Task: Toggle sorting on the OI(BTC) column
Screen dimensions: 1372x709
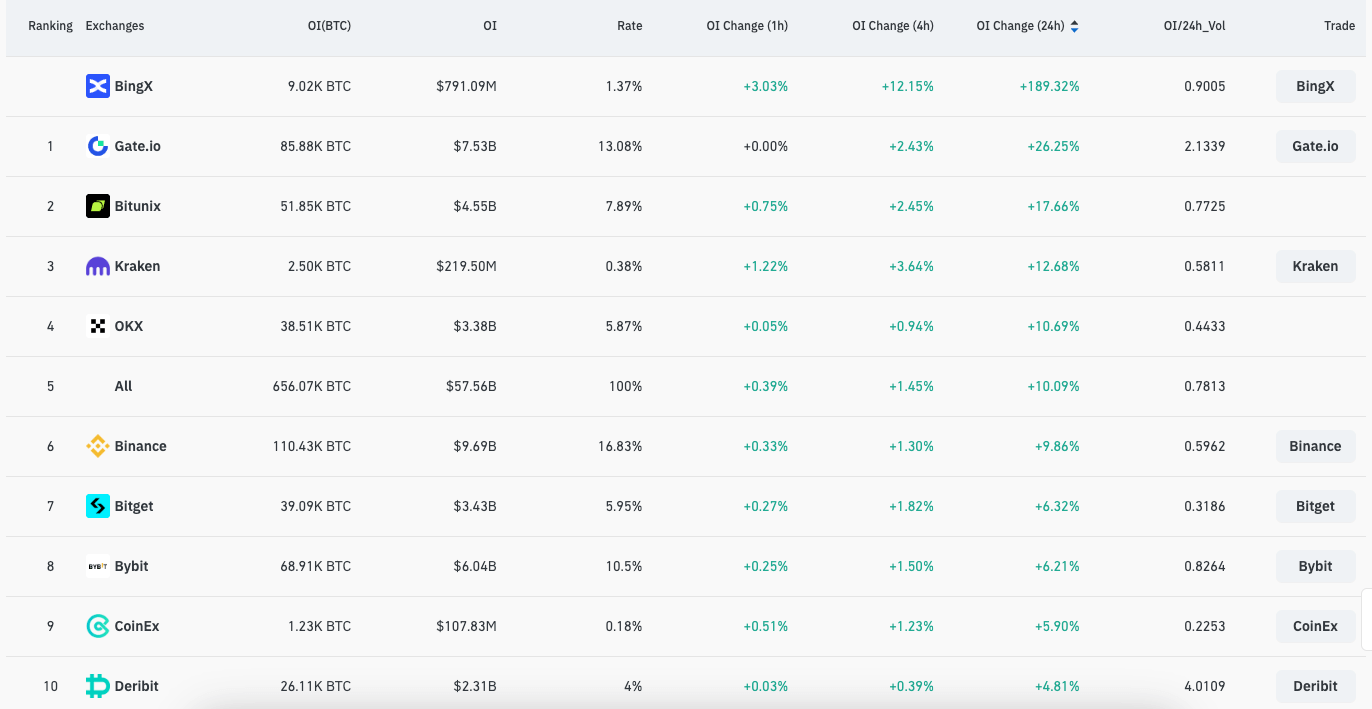Action: click(x=331, y=25)
